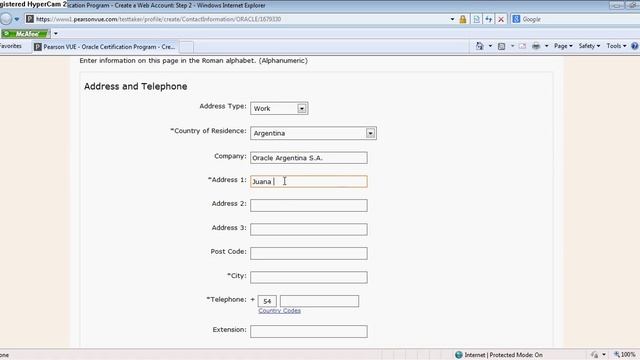
Task: Click into the Company field
Action: pyautogui.click(x=309, y=158)
